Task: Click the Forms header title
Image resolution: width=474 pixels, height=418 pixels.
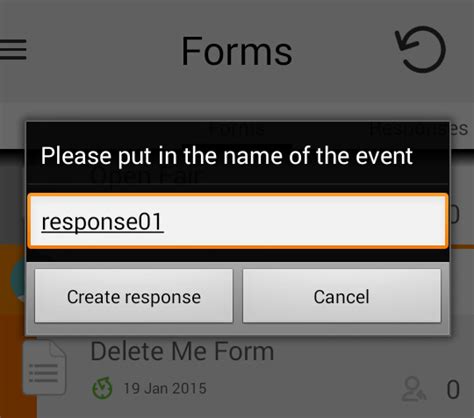Action: point(237,51)
